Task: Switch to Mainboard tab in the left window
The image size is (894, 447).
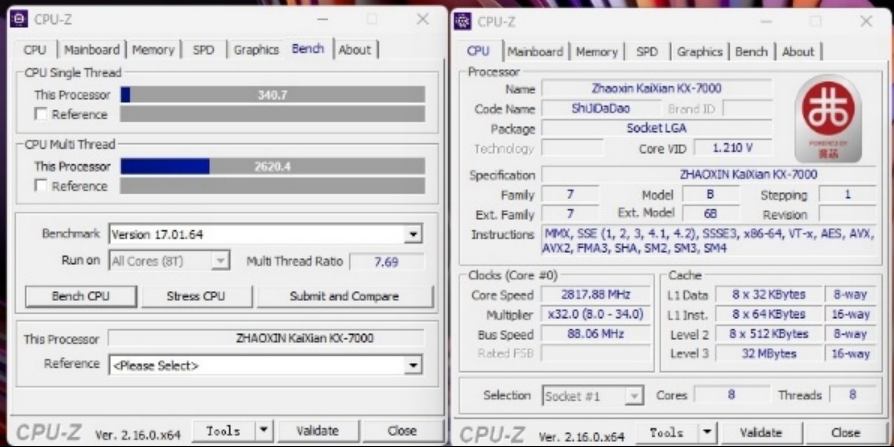Action: [x=92, y=50]
